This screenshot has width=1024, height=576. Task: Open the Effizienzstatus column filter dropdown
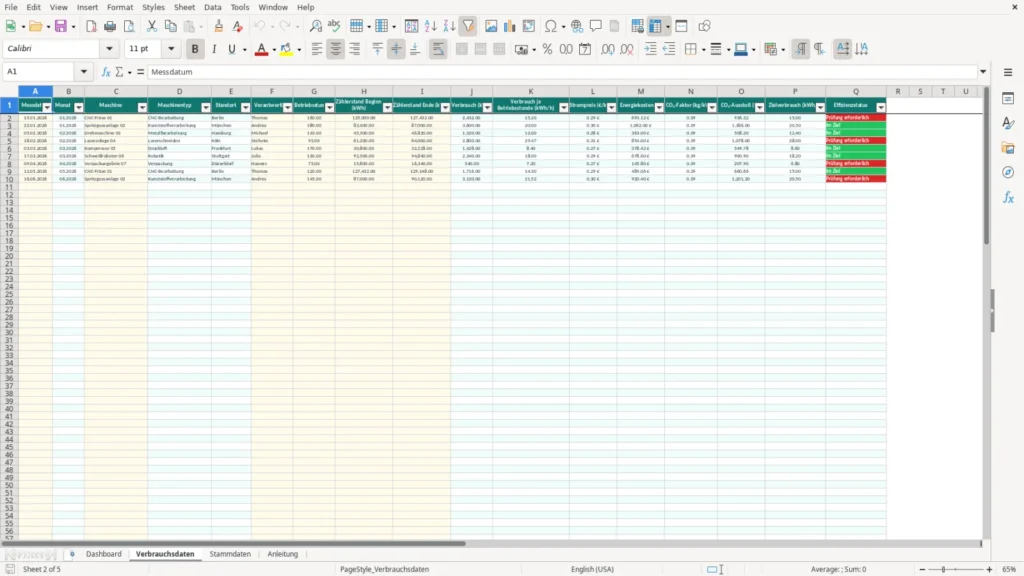pyautogui.click(x=881, y=107)
